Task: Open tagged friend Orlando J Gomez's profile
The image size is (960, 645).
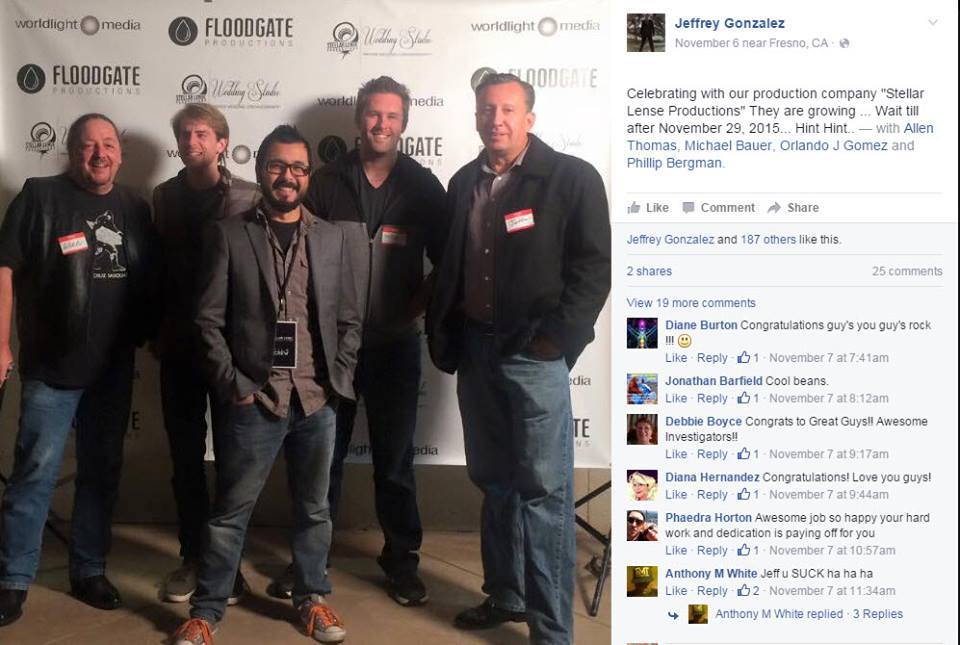Action: [833, 146]
